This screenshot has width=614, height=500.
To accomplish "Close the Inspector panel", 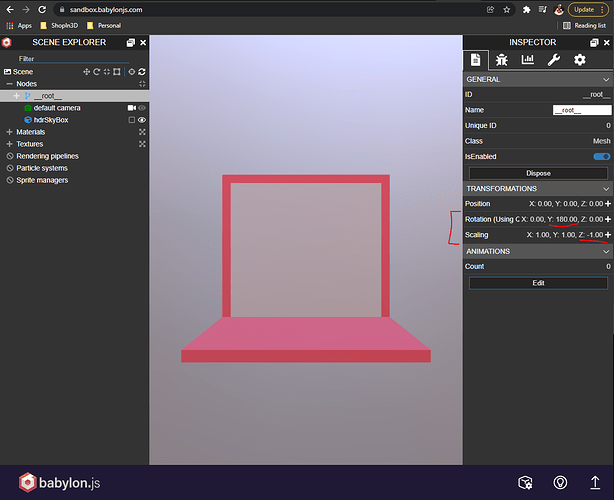I will 607,43.
